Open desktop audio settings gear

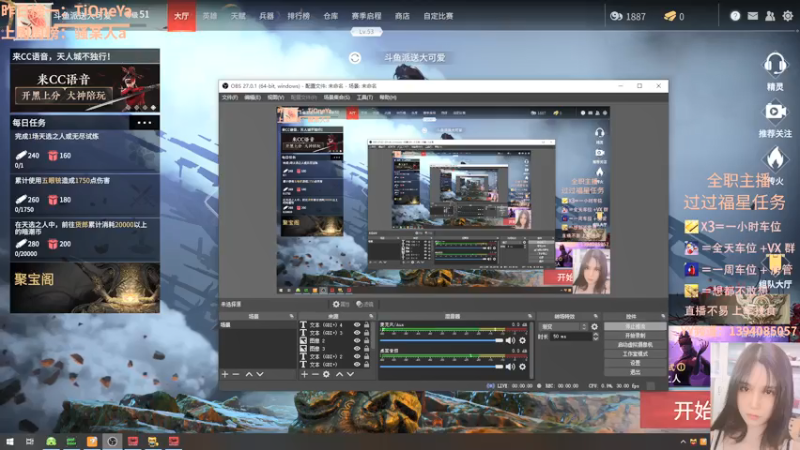coord(522,366)
